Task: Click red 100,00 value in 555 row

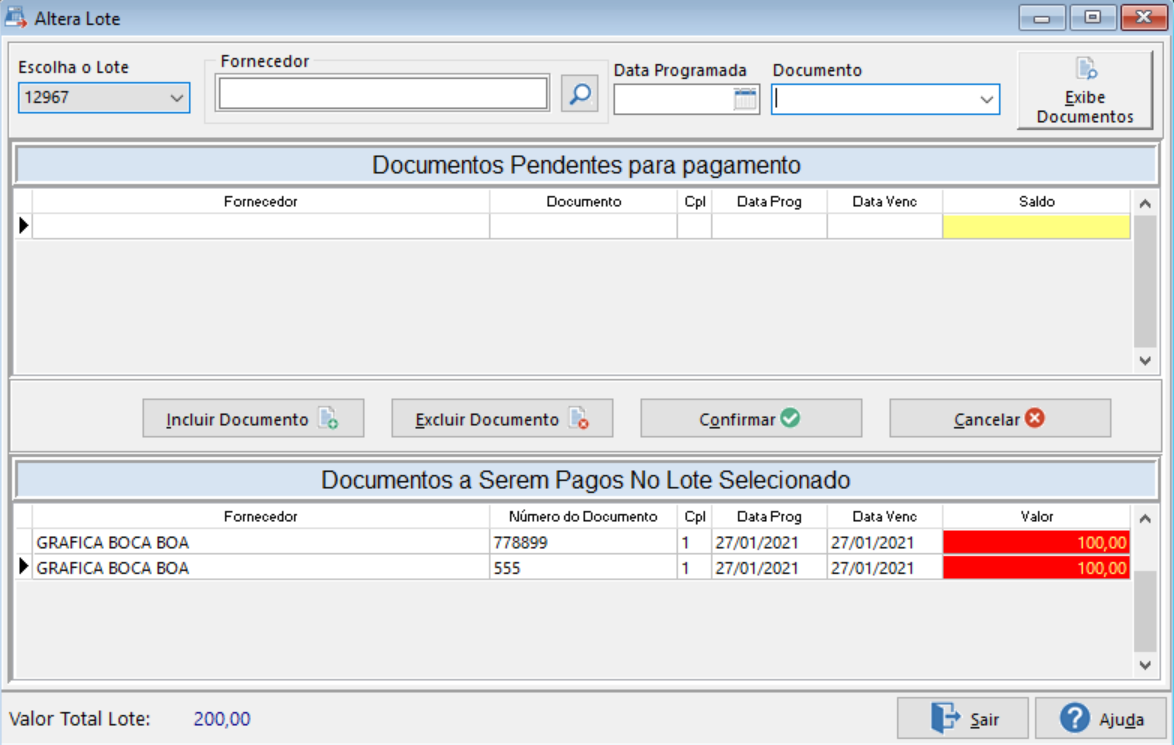Action: pyautogui.click(x=1036, y=568)
